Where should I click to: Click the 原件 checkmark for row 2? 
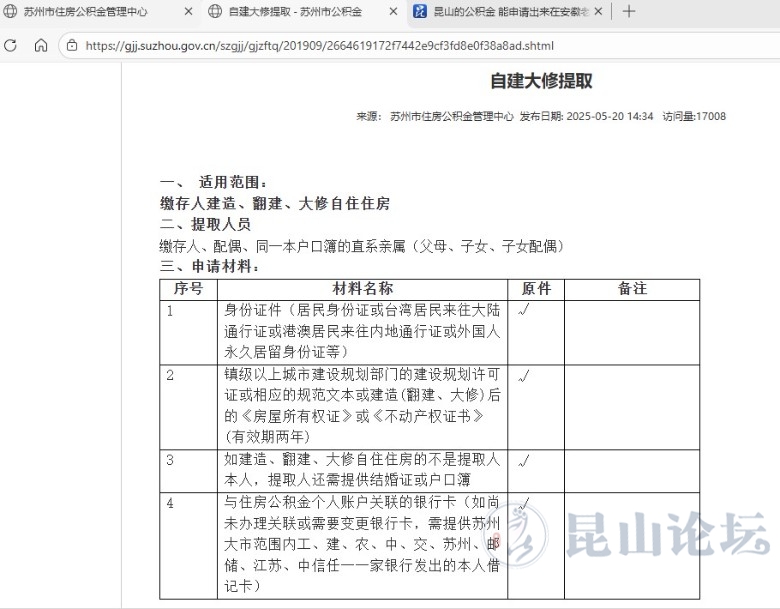pos(524,376)
